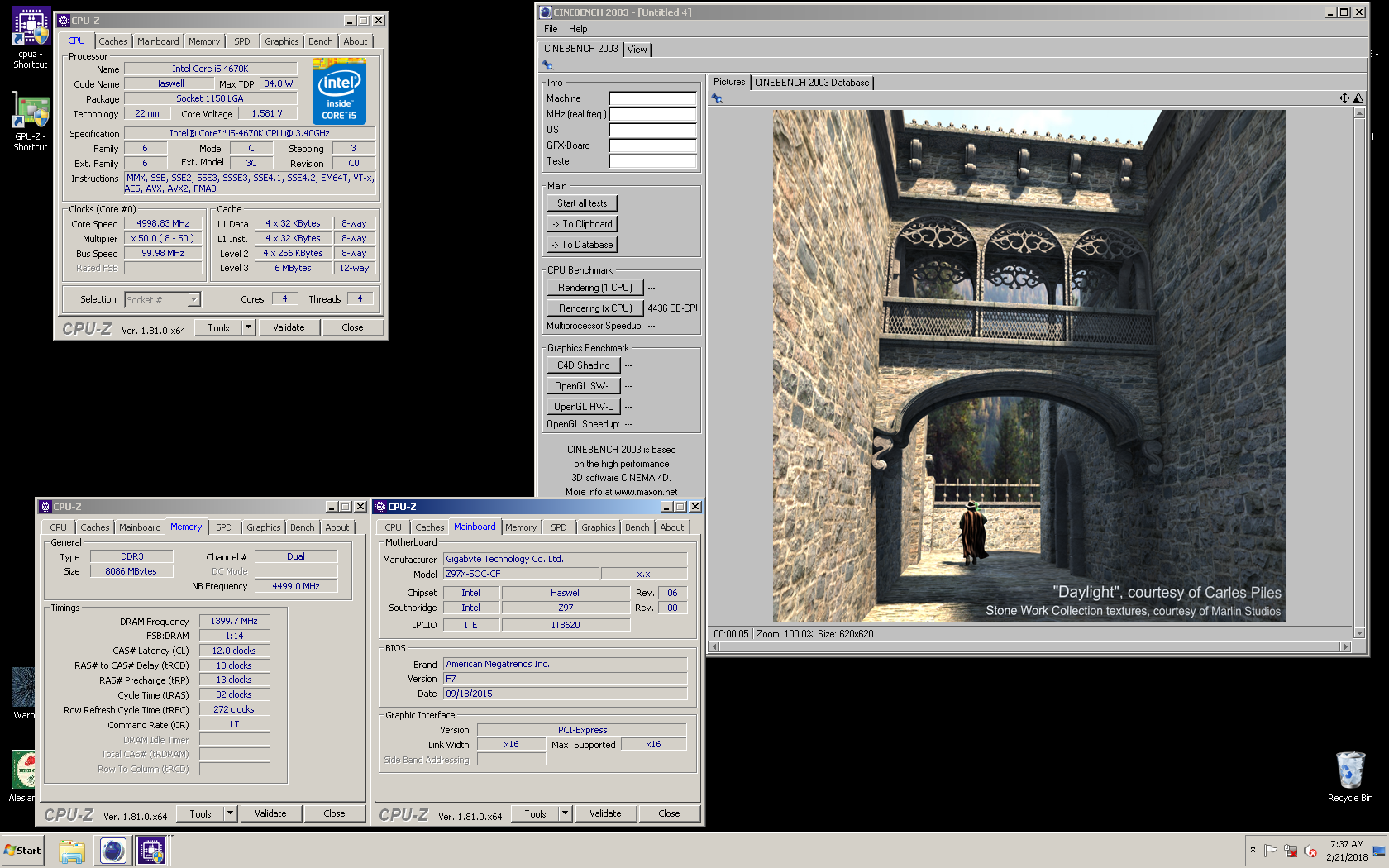Click the disconnected network tray icon
This screenshot has width=1389, height=868.
tap(1291, 851)
